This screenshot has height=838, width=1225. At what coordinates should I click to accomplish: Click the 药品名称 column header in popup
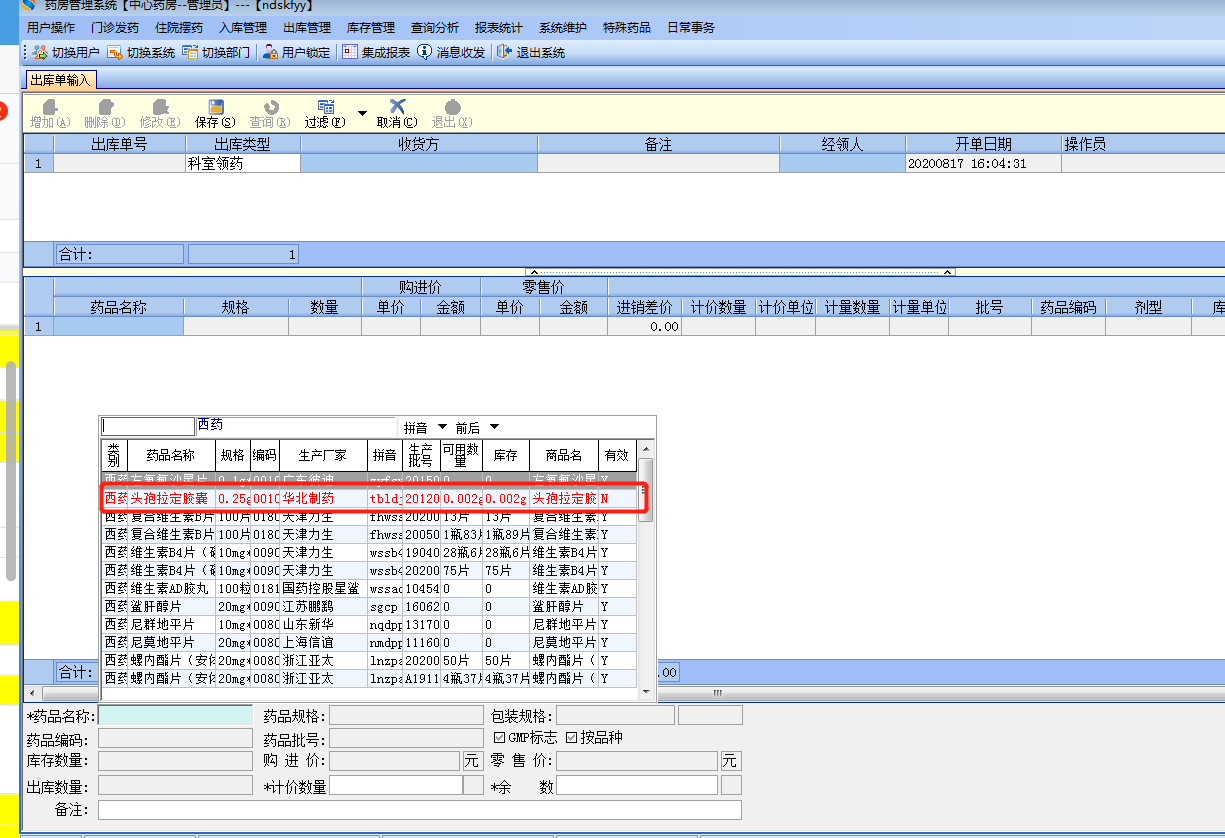coord(173,455)
